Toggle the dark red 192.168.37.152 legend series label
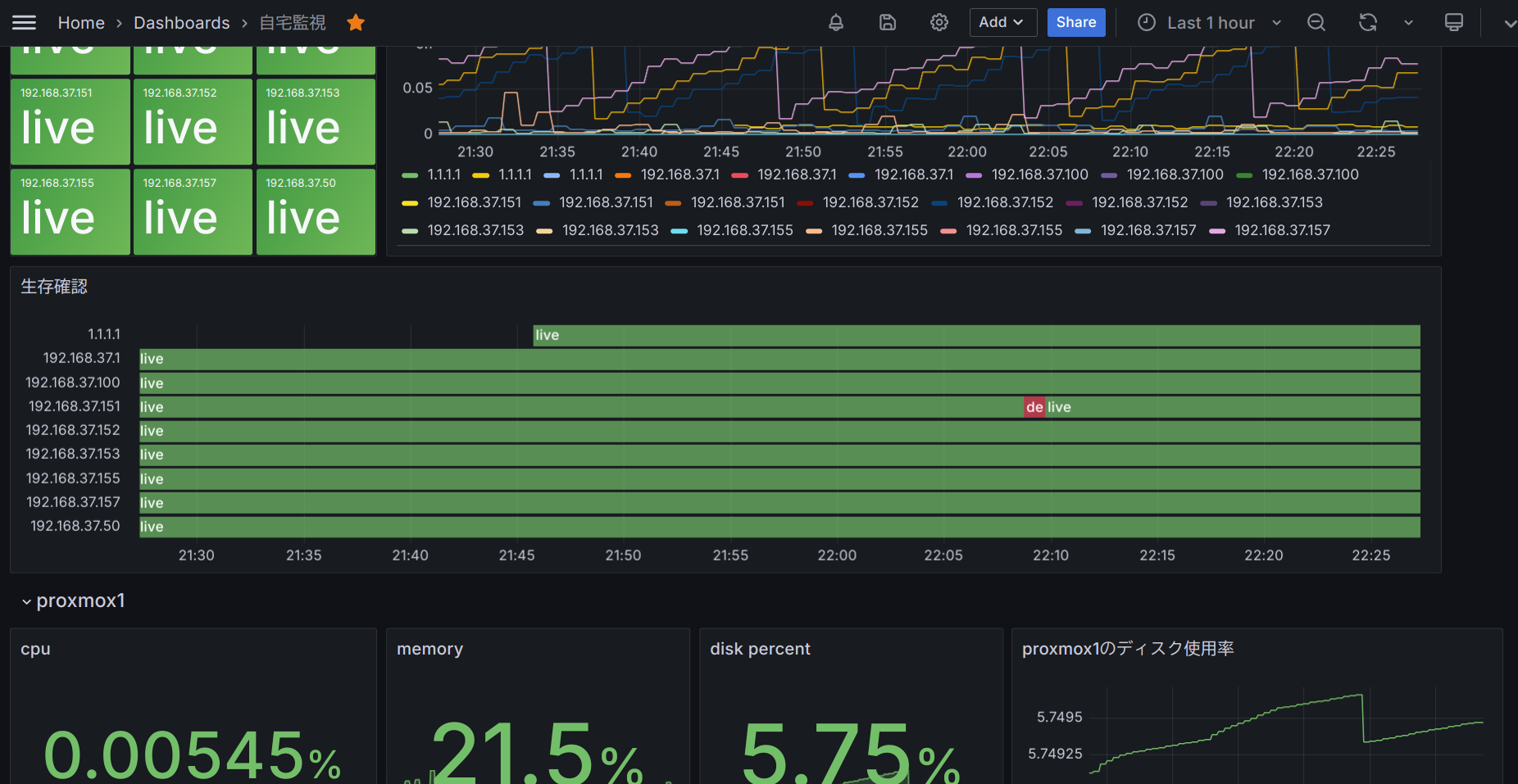This screenshot has height=784, width=1518. pyautogui.click(x=870, y=203)
